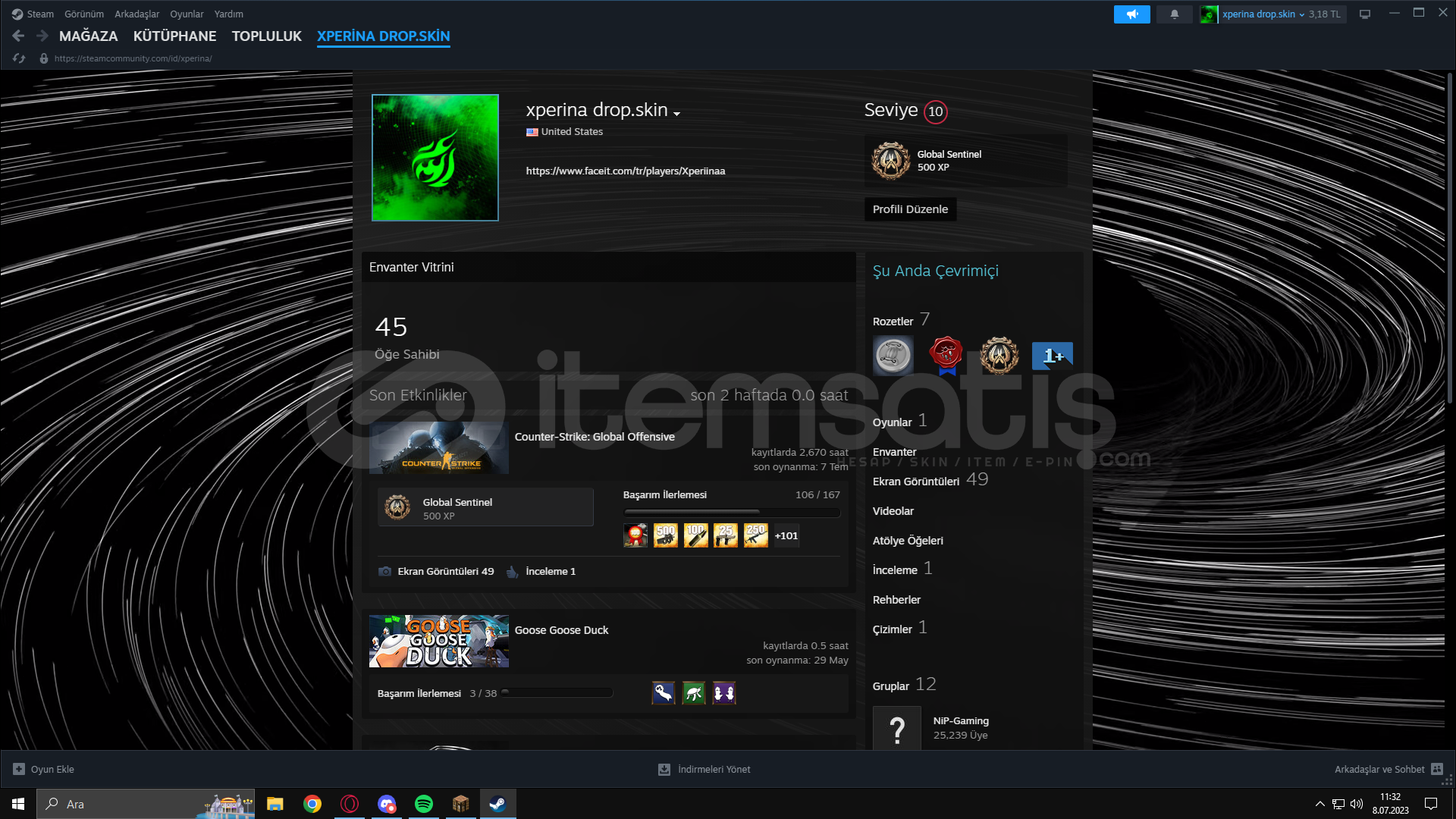Open the Counter-Strike: Global Offensive title link
Viewport: 1456px width, 819px height.
595,437
